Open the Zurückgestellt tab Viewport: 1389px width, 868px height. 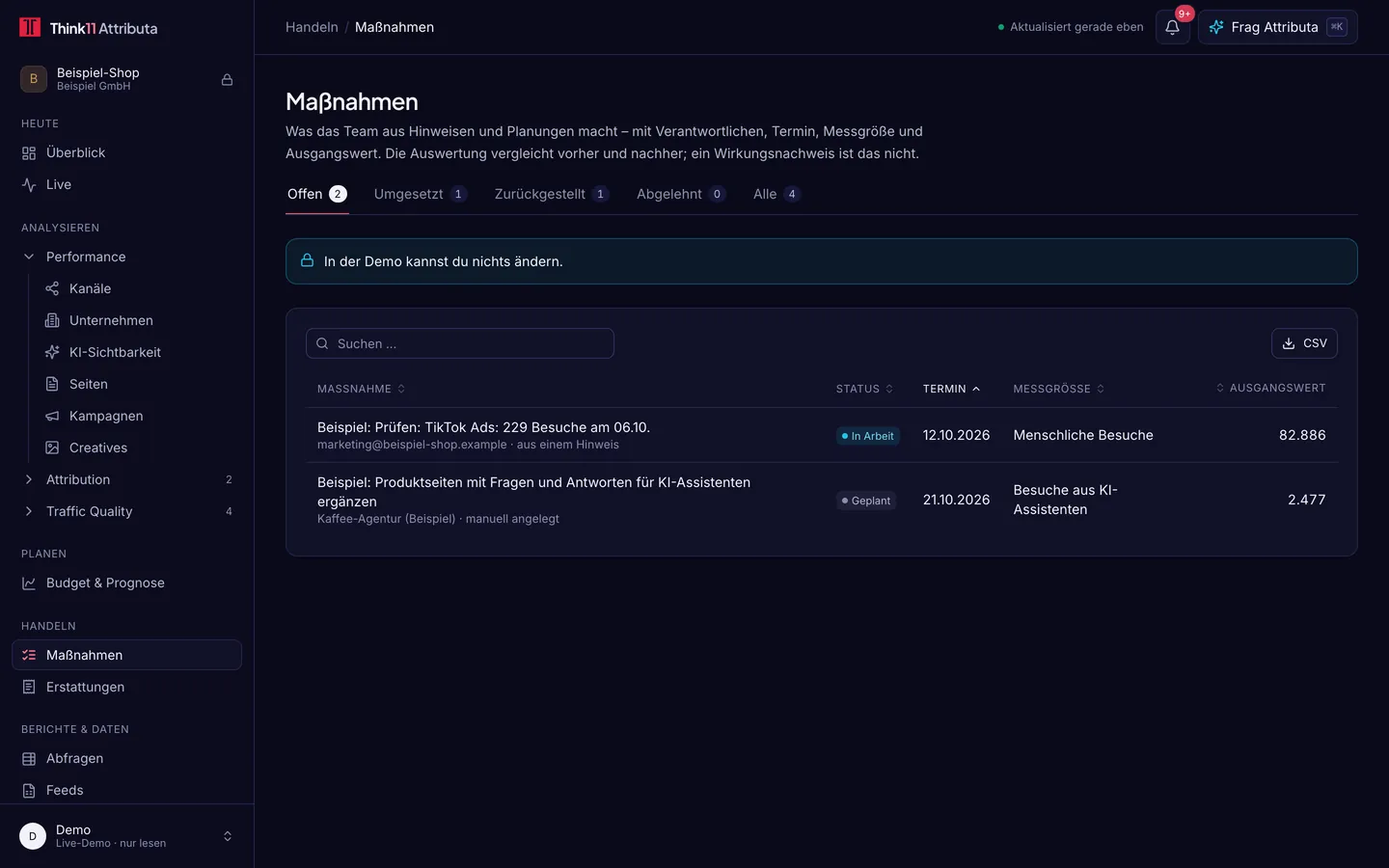click(552, 194)
